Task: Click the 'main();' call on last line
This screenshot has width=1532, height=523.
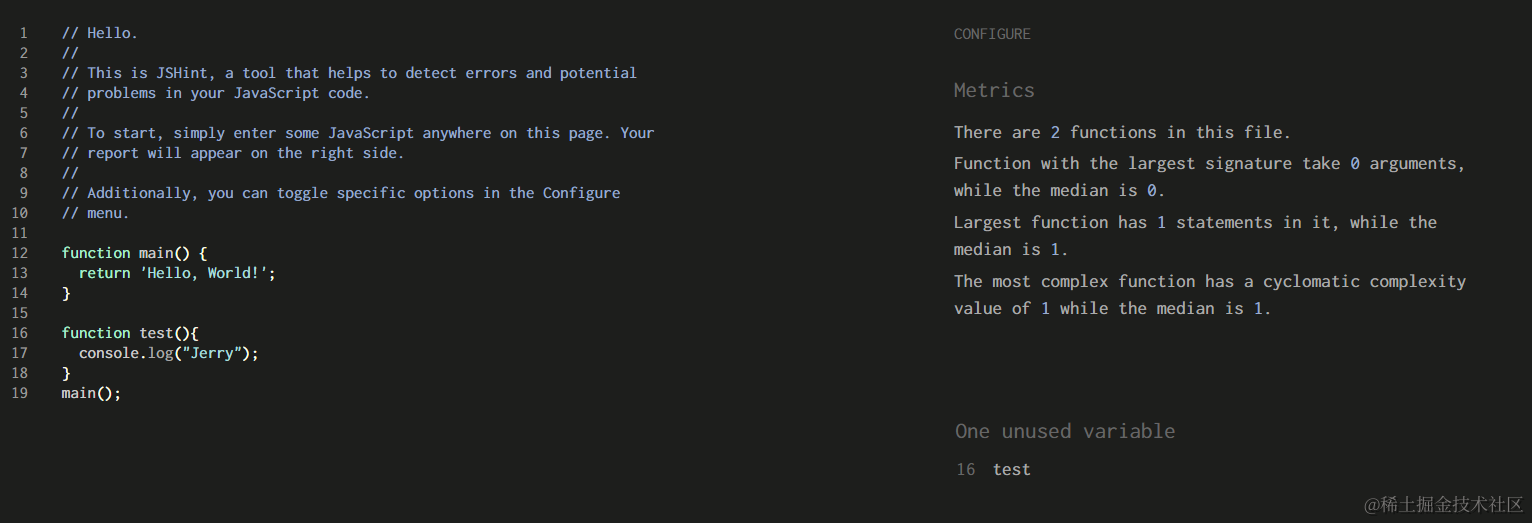Action: coord(90,393)
